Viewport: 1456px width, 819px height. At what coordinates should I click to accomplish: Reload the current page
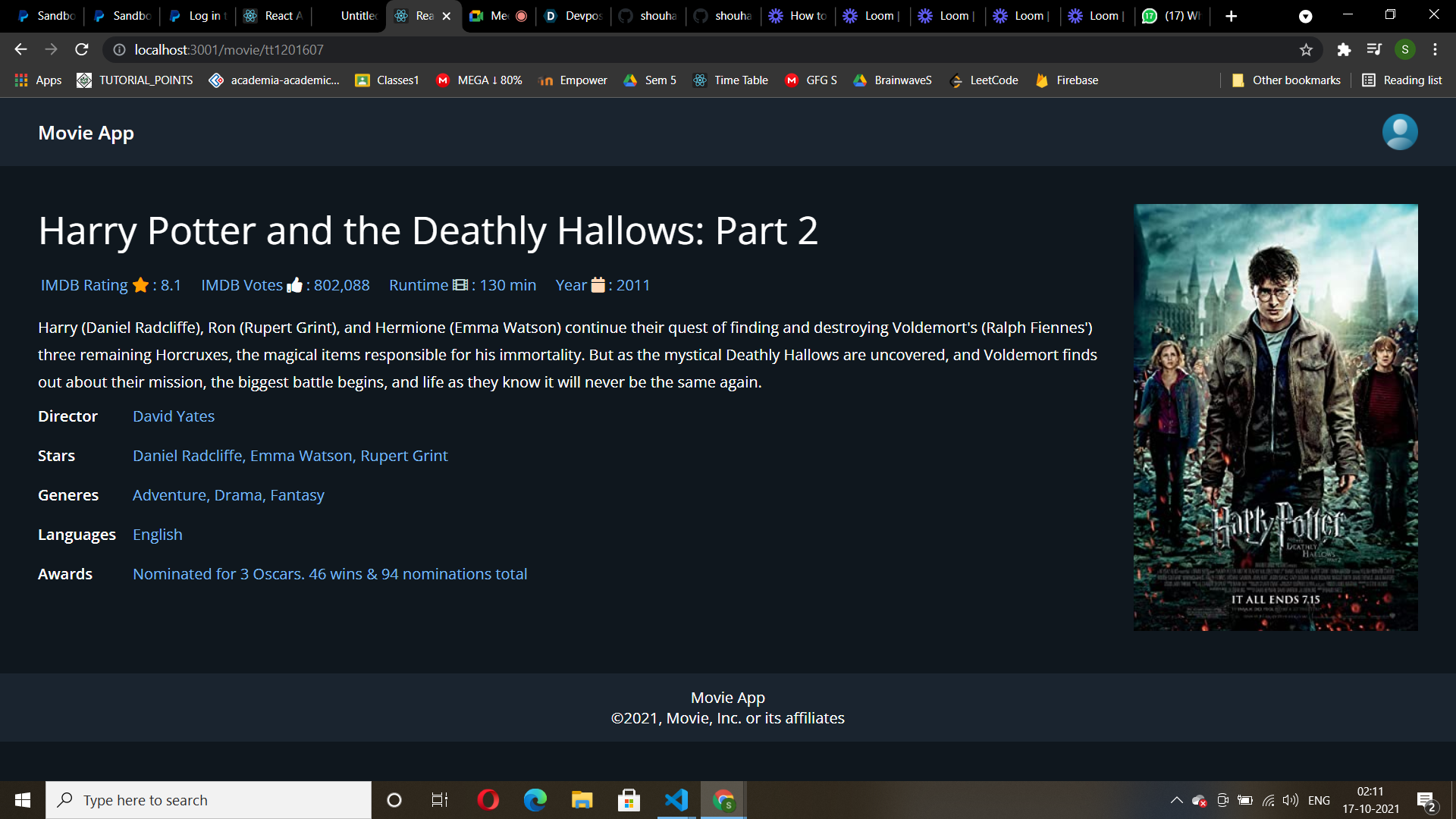82,50
